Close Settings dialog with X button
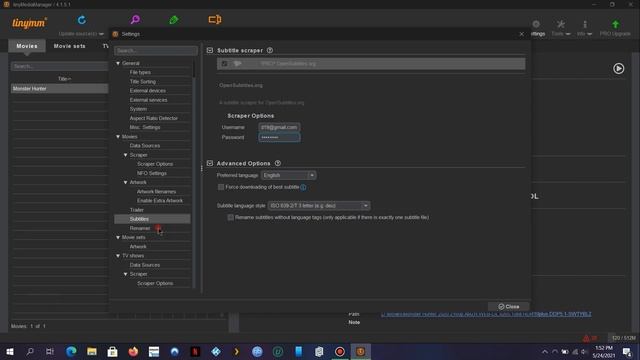 (522, 34)
